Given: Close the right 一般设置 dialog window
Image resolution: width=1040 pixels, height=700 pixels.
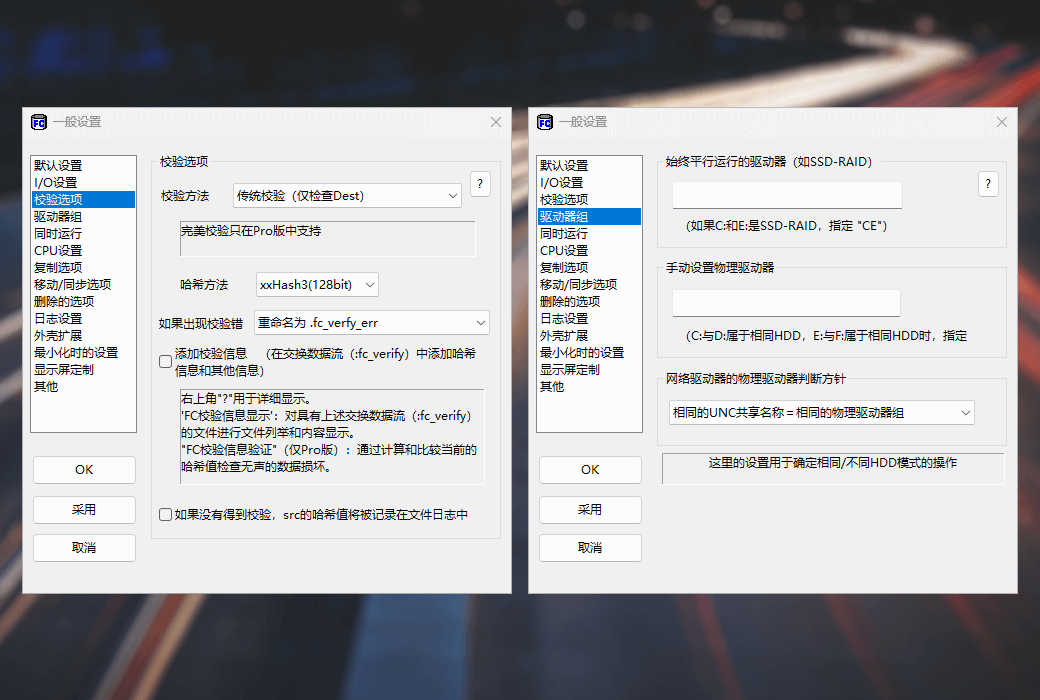Looking at the screenshot, I should coord(1002,122).
